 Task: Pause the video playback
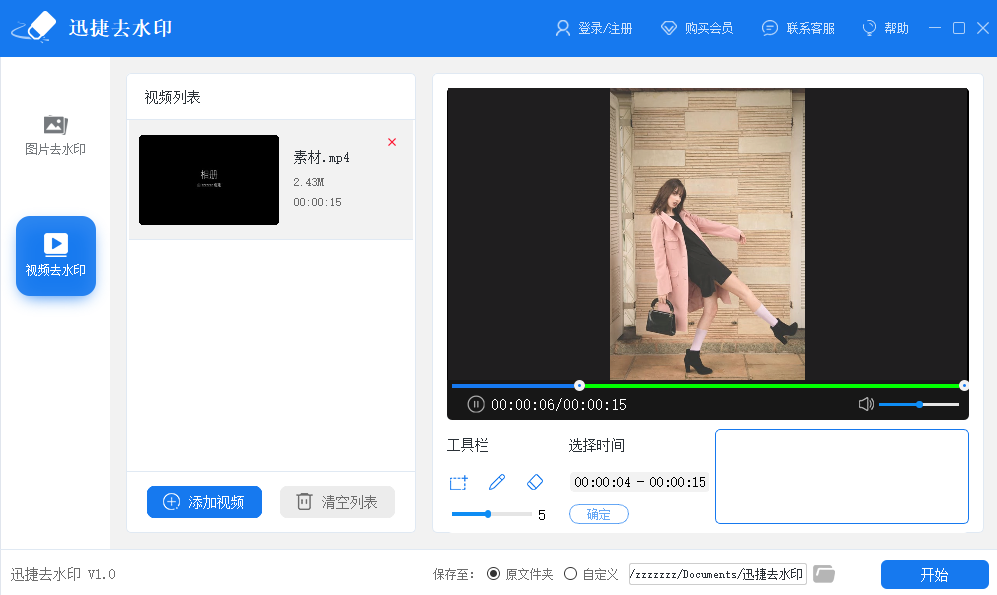coord(476,404)
